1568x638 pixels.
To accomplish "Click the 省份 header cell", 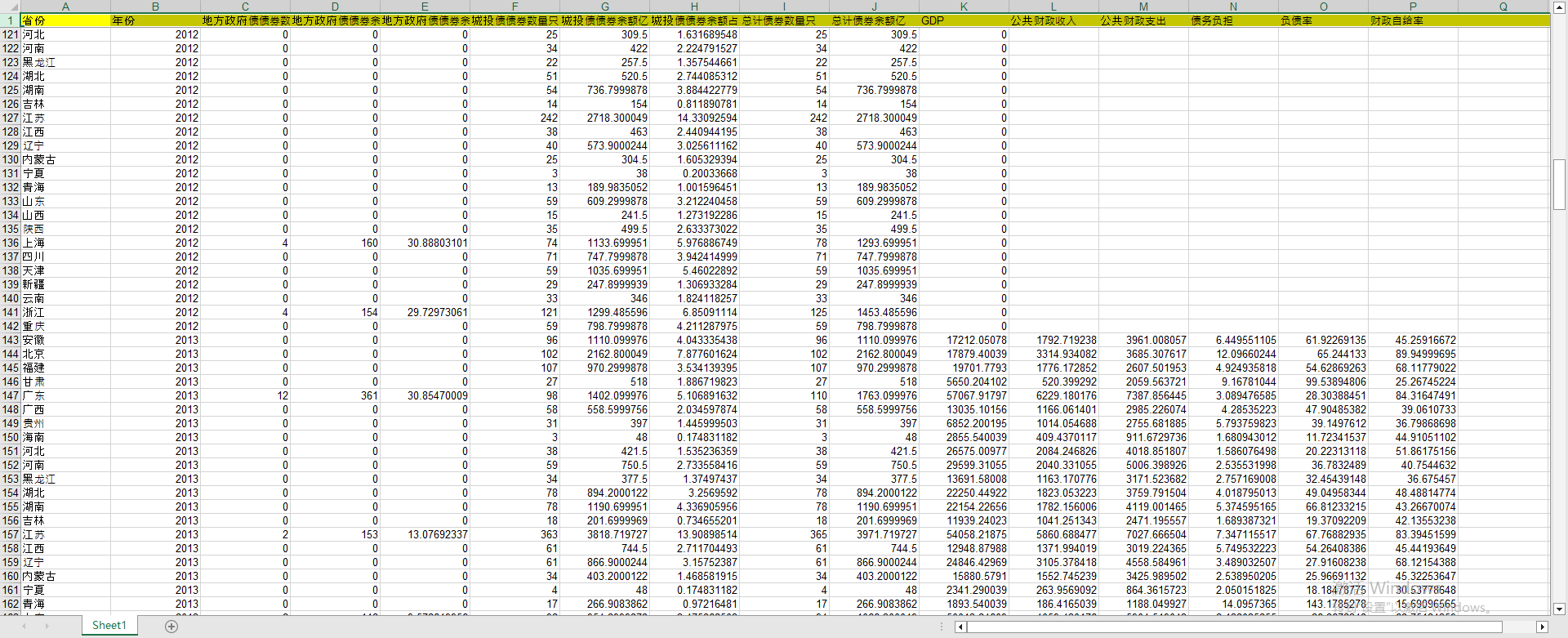I will 65,21.
